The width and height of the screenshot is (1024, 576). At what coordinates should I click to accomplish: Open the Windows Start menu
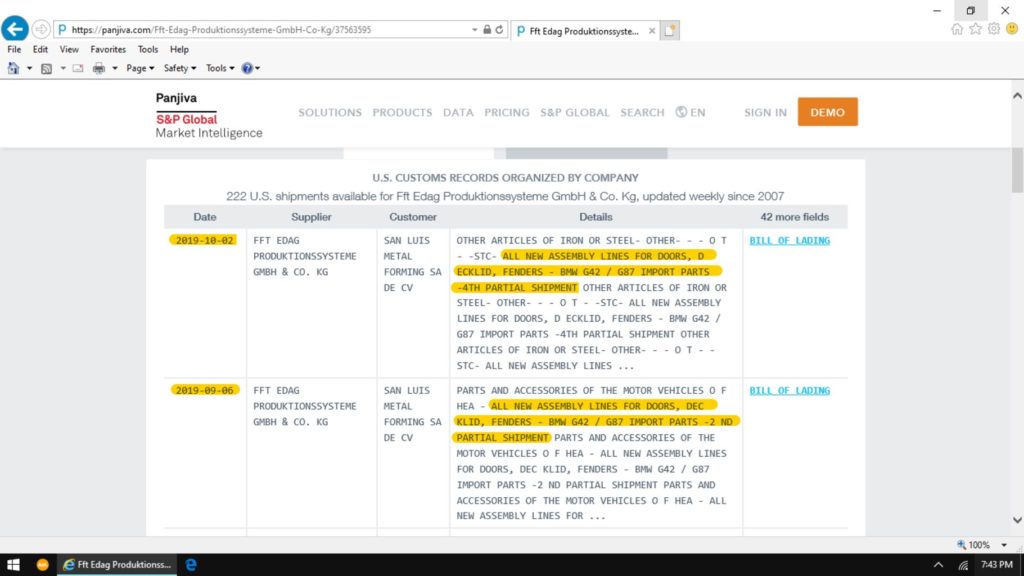tap(13, 565)
